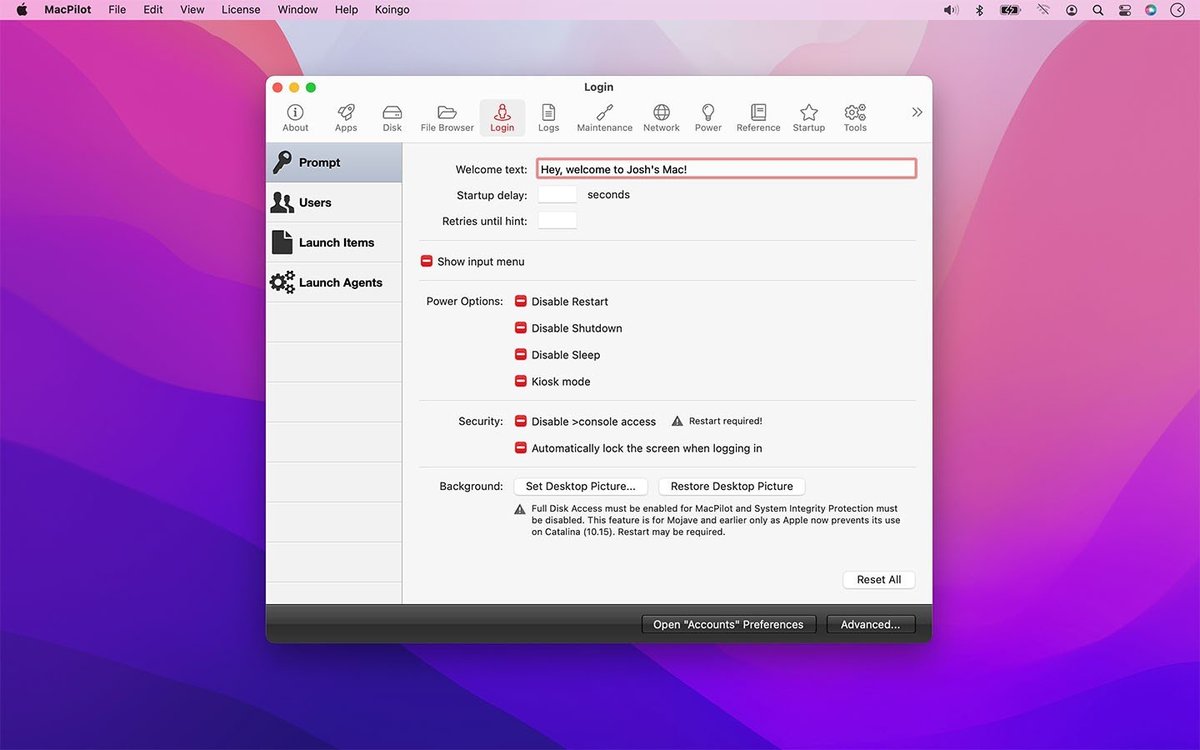Open the Logs panel
Image resolution: width=1200 pixels, height=750 pixels.
[x=548, y=117]
